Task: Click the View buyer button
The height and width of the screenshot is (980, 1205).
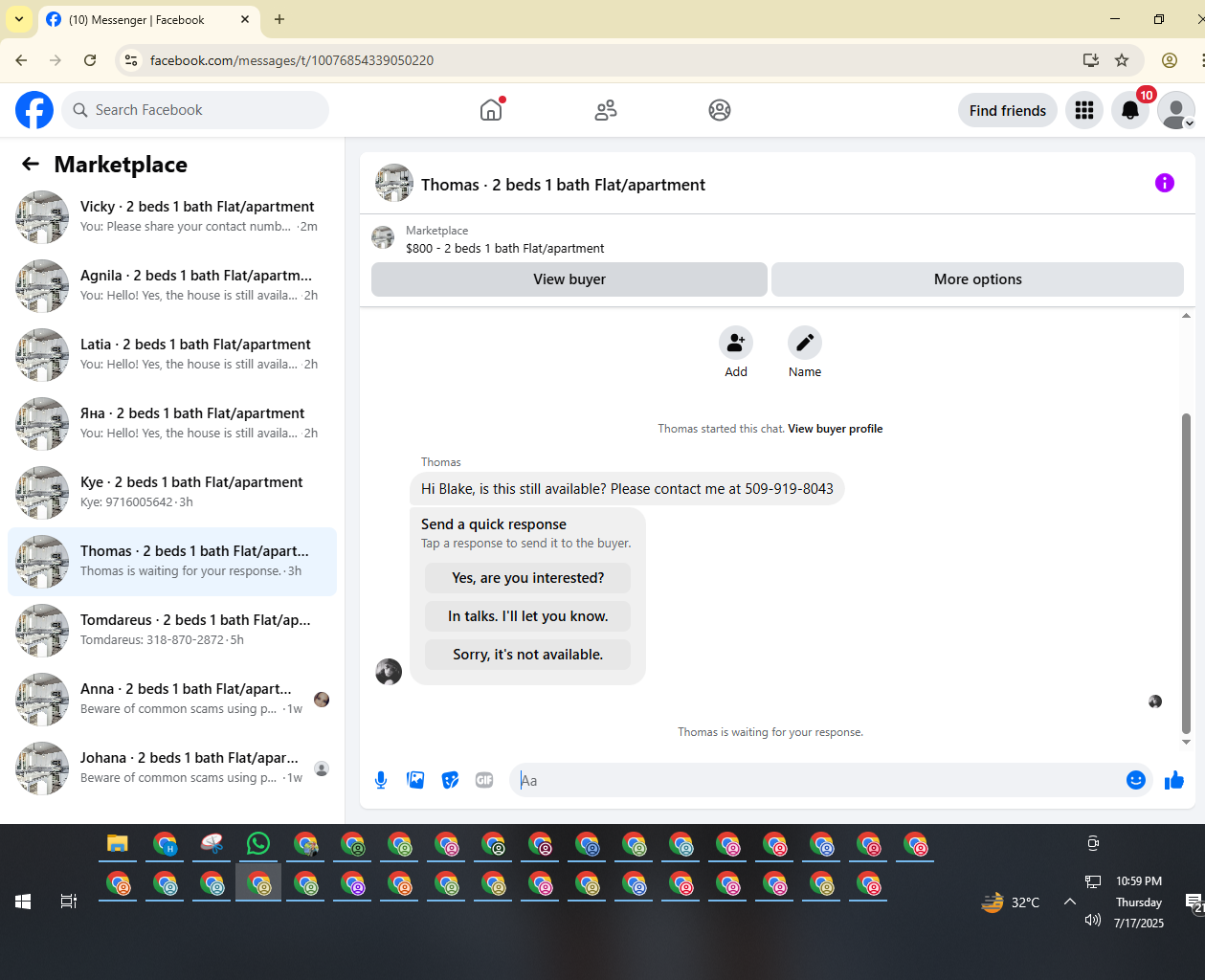Action: 569,279
